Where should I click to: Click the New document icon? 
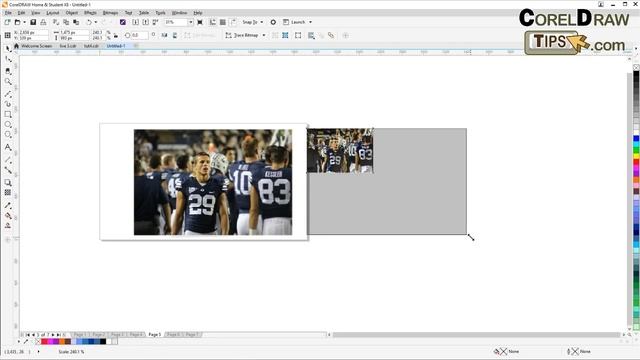tap(7, 22)
